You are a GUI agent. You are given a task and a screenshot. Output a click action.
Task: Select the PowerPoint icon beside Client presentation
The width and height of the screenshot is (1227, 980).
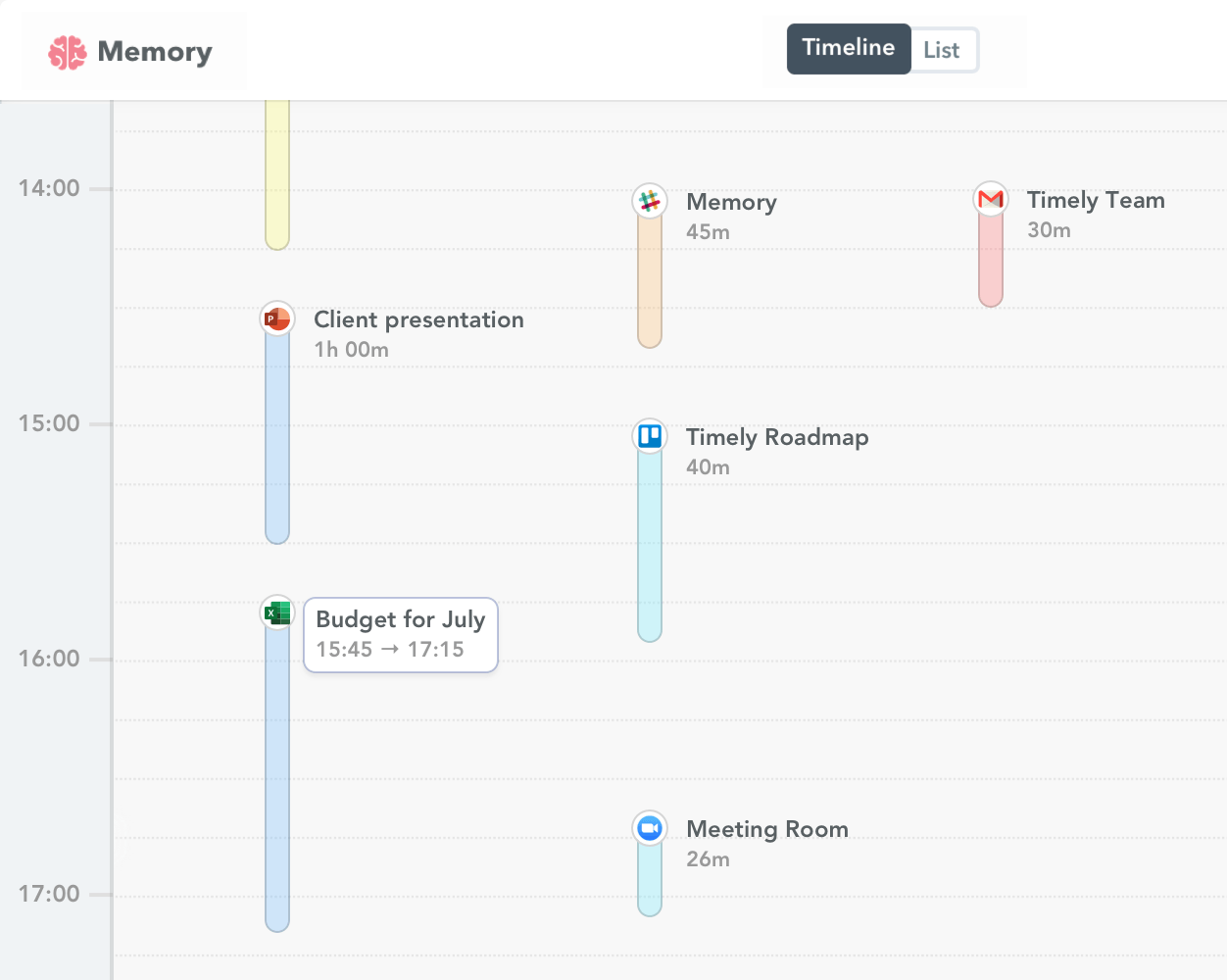[x=276, y=318]
